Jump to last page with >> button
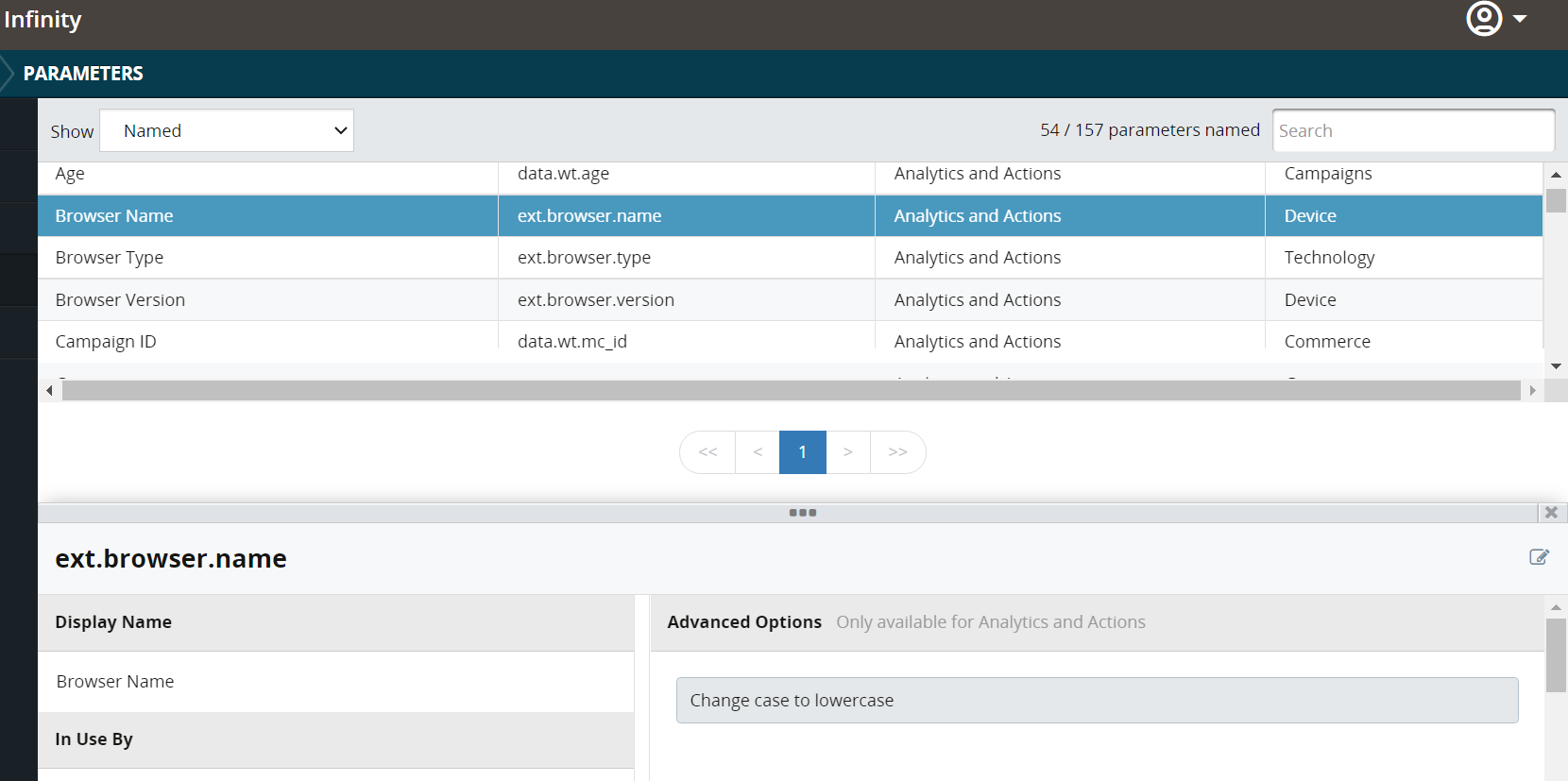1568x781 pixels. tap(897, 452)
